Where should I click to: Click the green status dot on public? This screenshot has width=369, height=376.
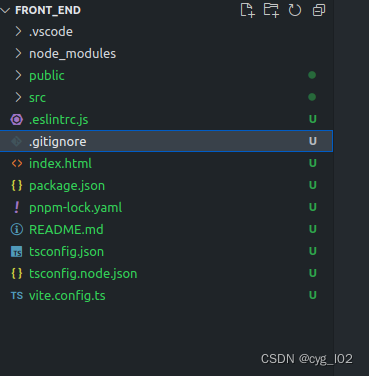pyautogui.click(x=312, y=75)
